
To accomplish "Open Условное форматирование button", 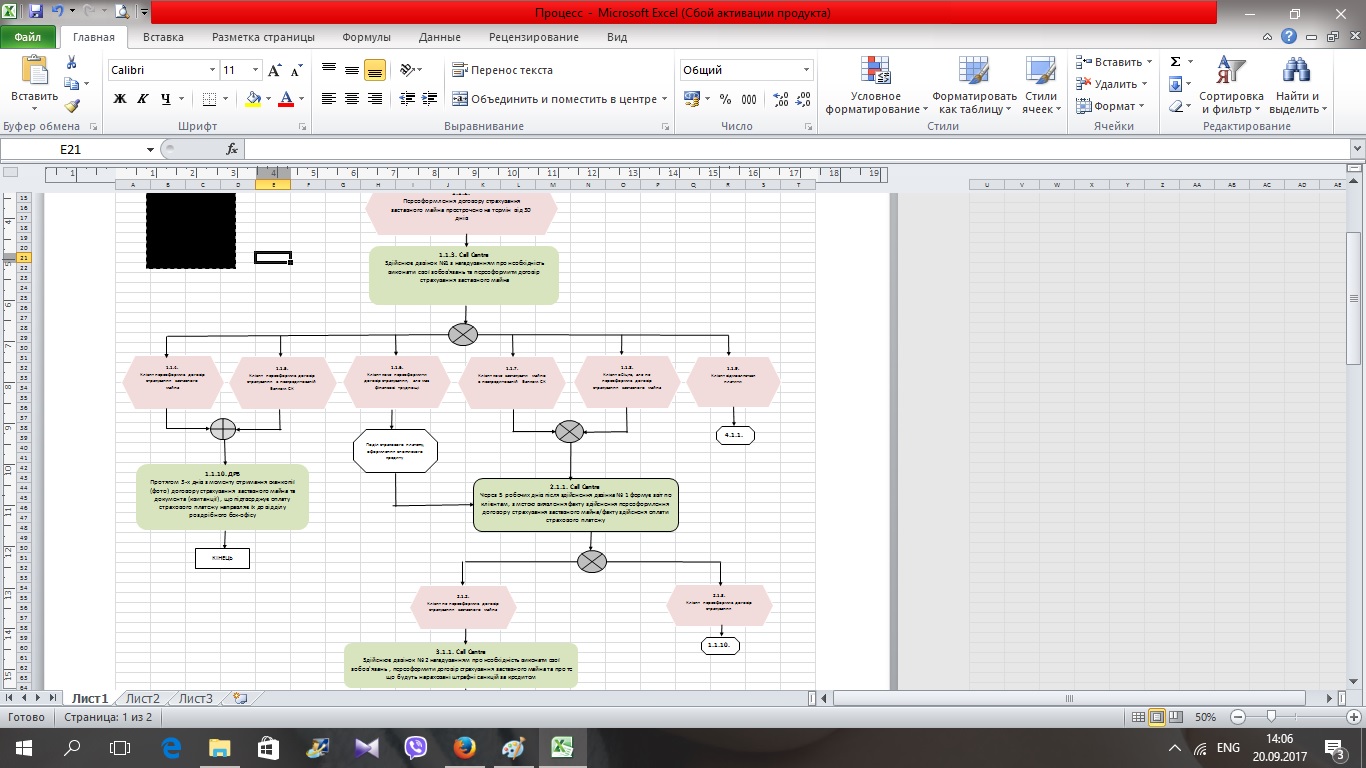I will pyautogui.click(x=872, y=85).
